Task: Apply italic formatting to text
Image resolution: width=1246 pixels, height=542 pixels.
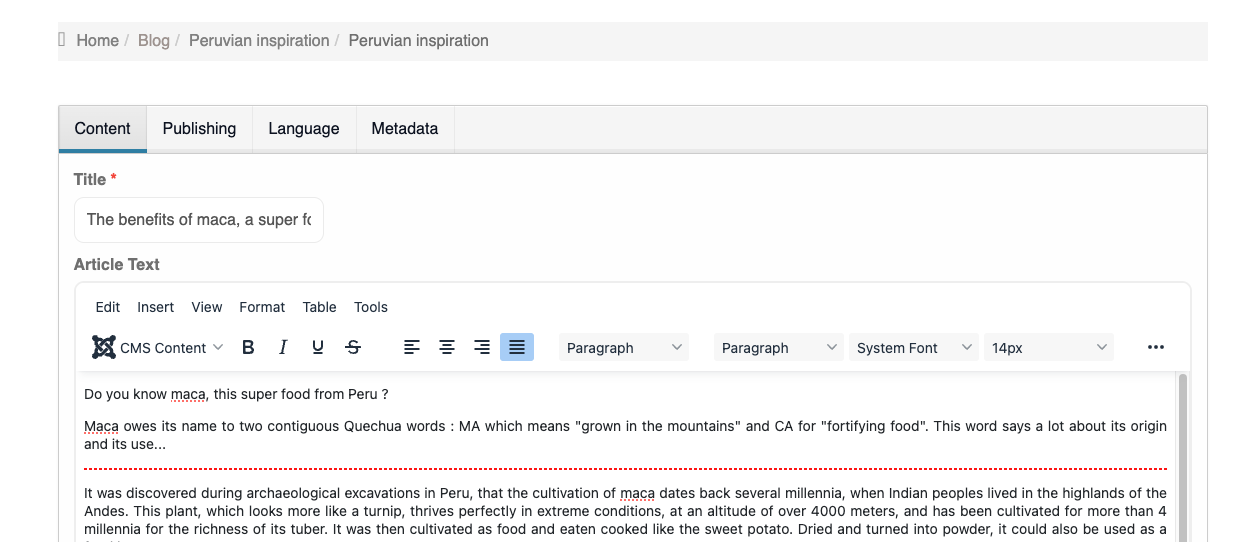Action: (x=283, y=348)
